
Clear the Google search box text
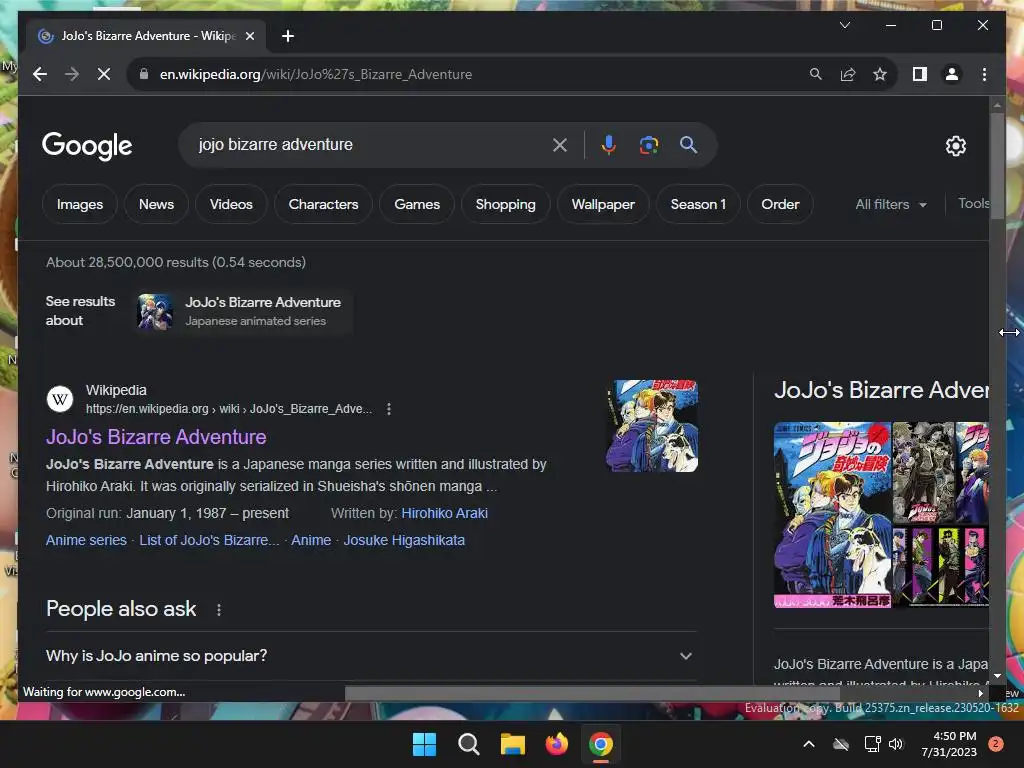[x=560, y=145]
